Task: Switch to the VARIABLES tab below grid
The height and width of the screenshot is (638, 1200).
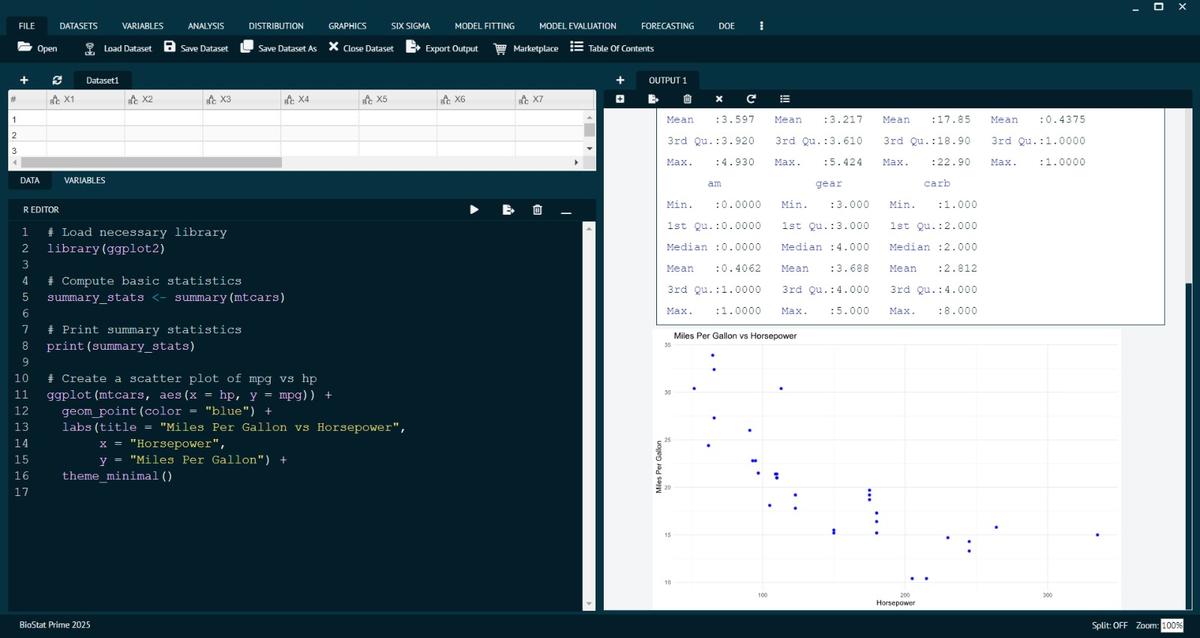Action: click(84, 181)
